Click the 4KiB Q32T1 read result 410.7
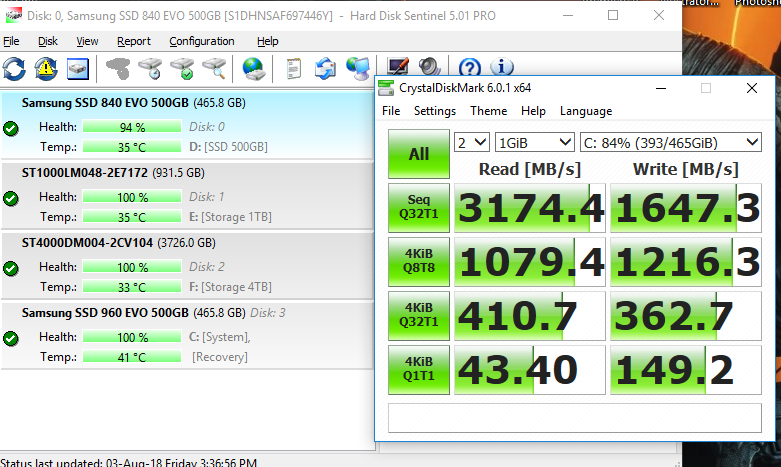 coord(530,316)
